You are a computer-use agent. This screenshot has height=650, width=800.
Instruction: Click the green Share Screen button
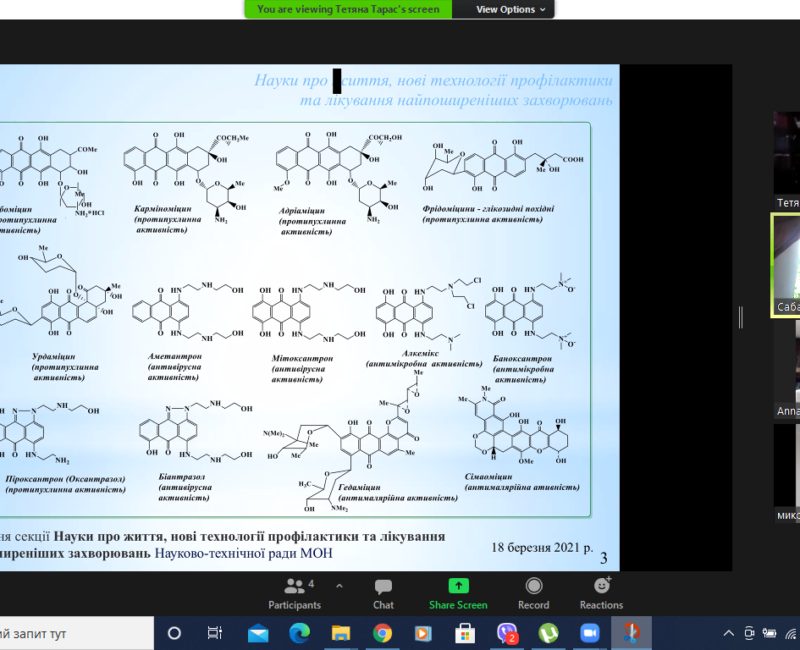pos(458,593)
